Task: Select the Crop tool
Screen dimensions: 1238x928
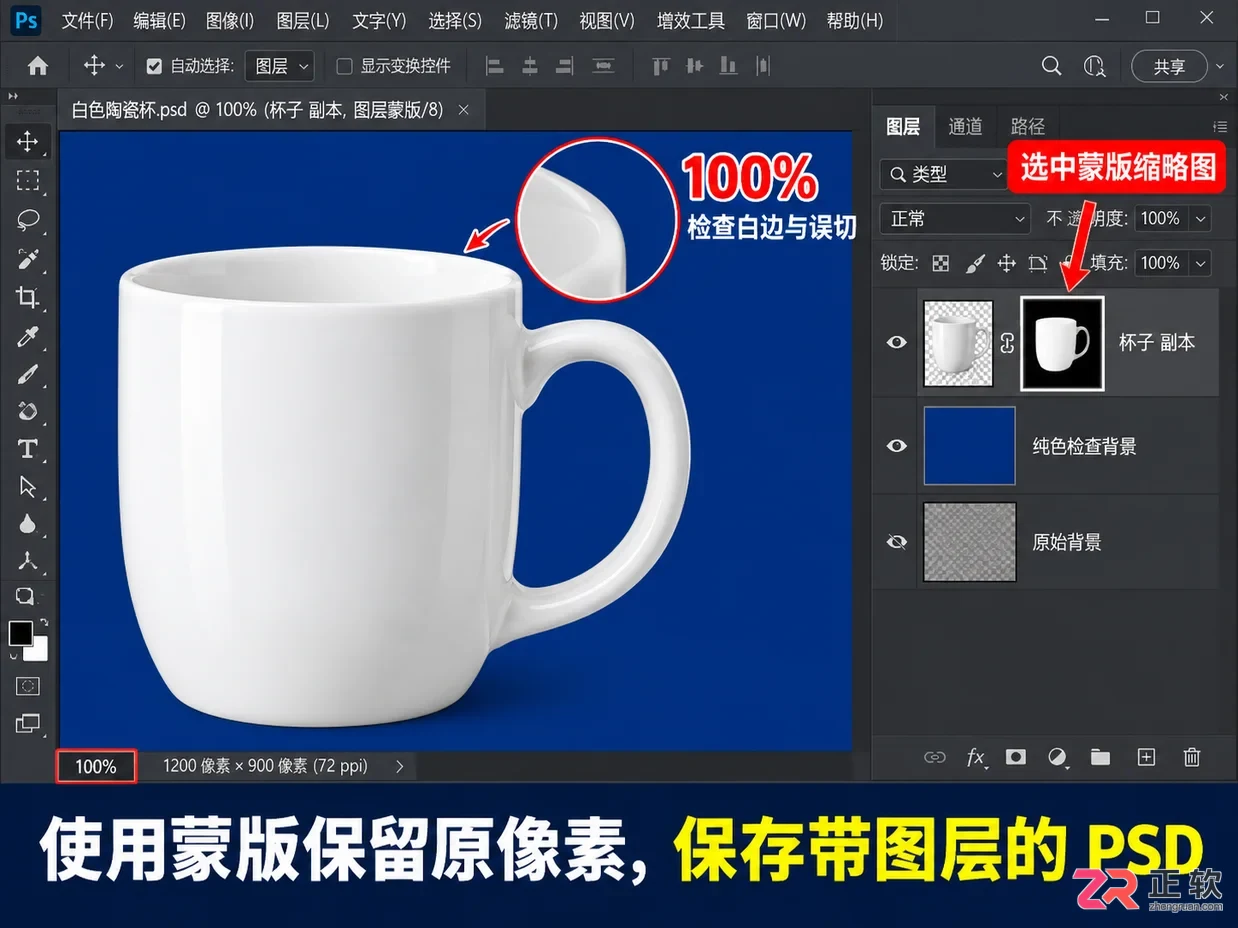Action: point(27,297)
